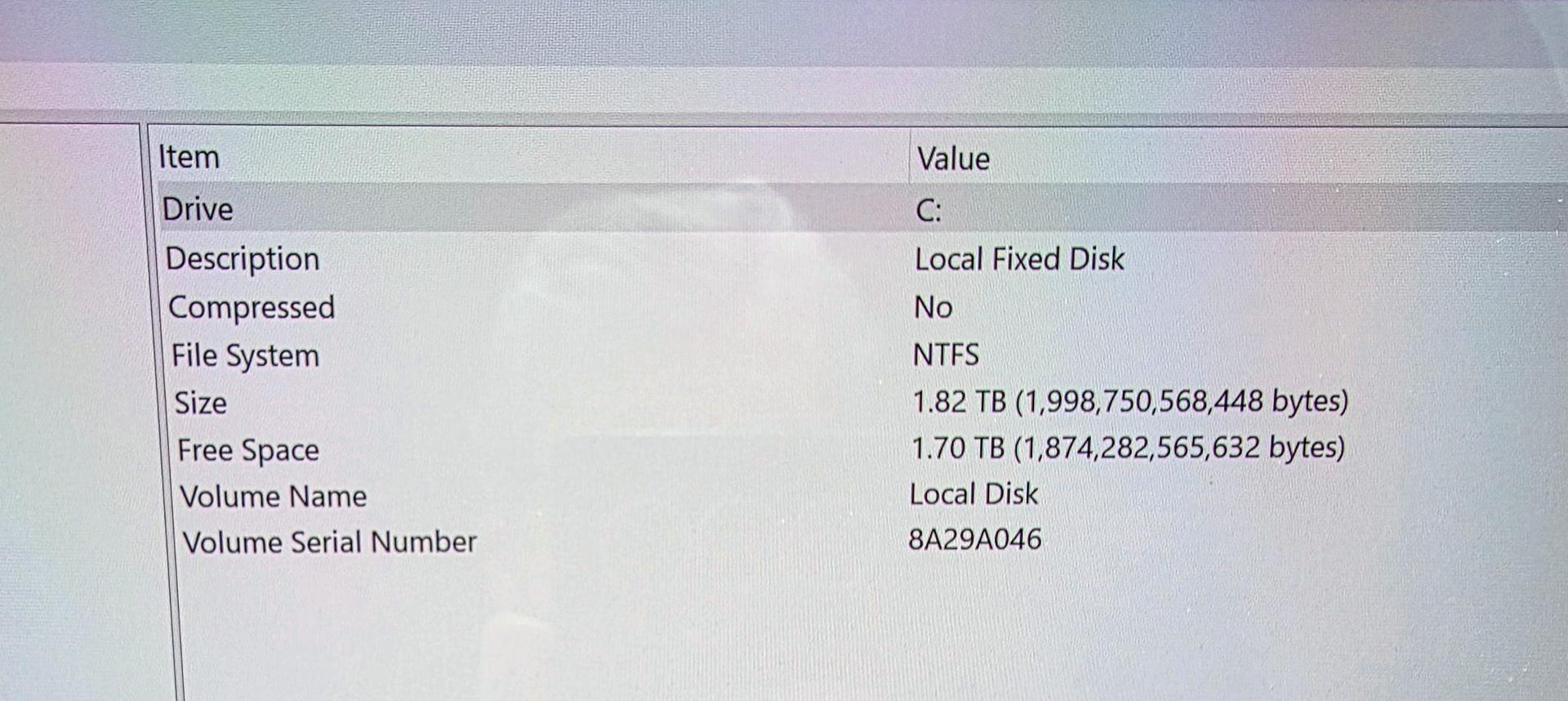Select the Volume Name row label

pyautogui.click(x=274, y=496)
